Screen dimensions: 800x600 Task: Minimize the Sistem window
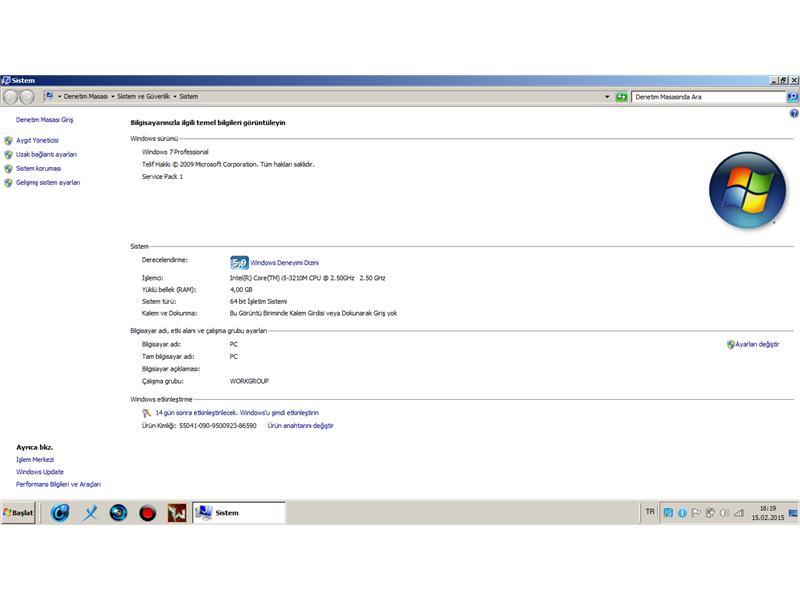[773, 81]
